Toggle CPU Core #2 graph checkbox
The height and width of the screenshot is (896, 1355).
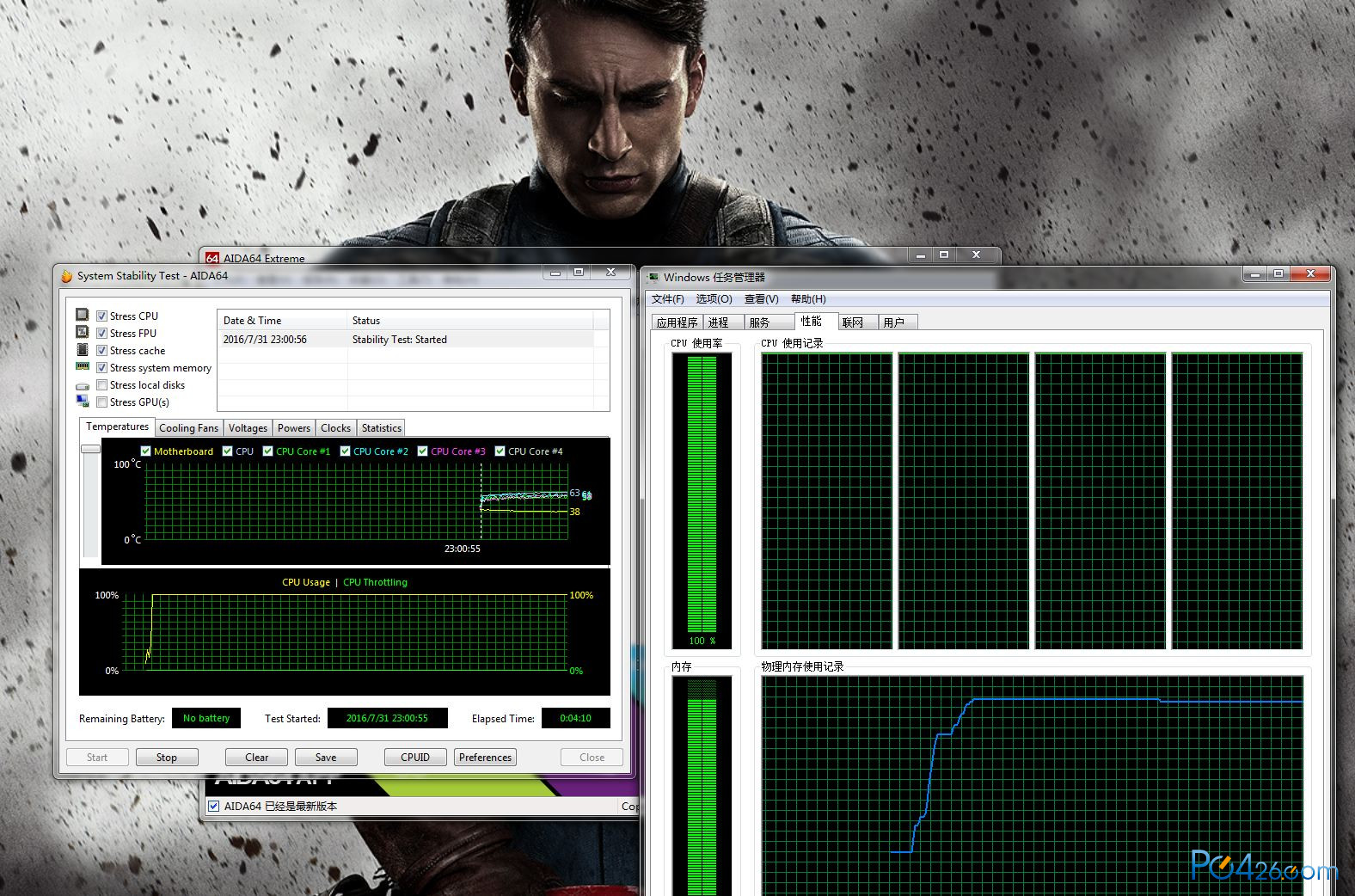tap(345, 451)
